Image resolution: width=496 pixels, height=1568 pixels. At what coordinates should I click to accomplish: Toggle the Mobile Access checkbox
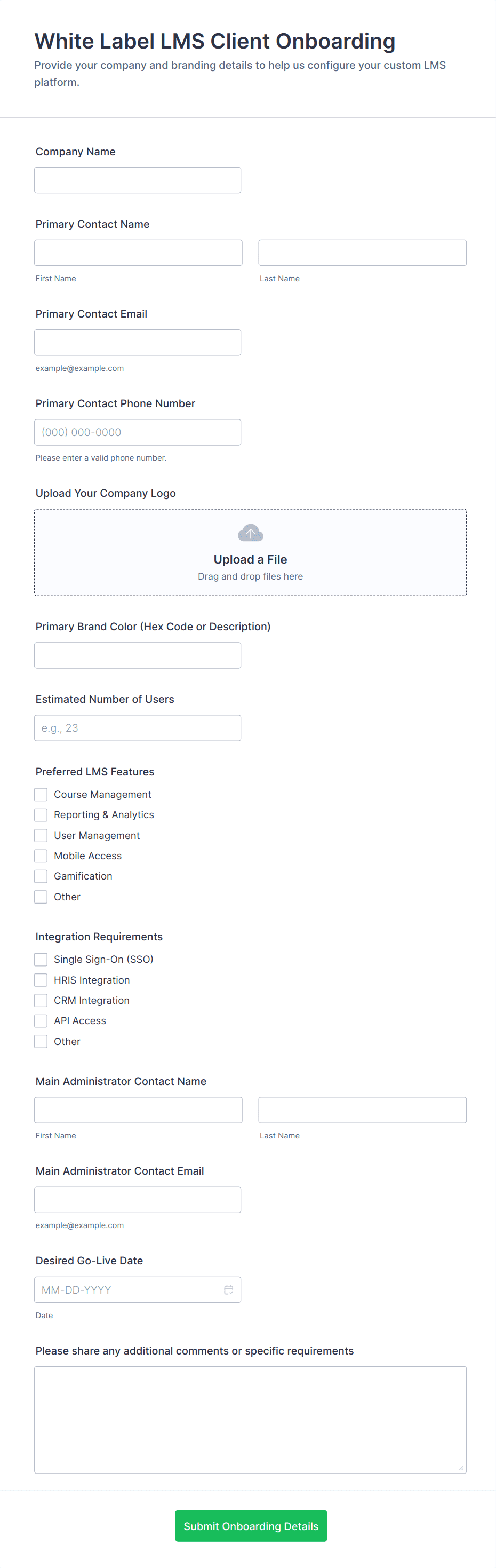tap(41, 856)
